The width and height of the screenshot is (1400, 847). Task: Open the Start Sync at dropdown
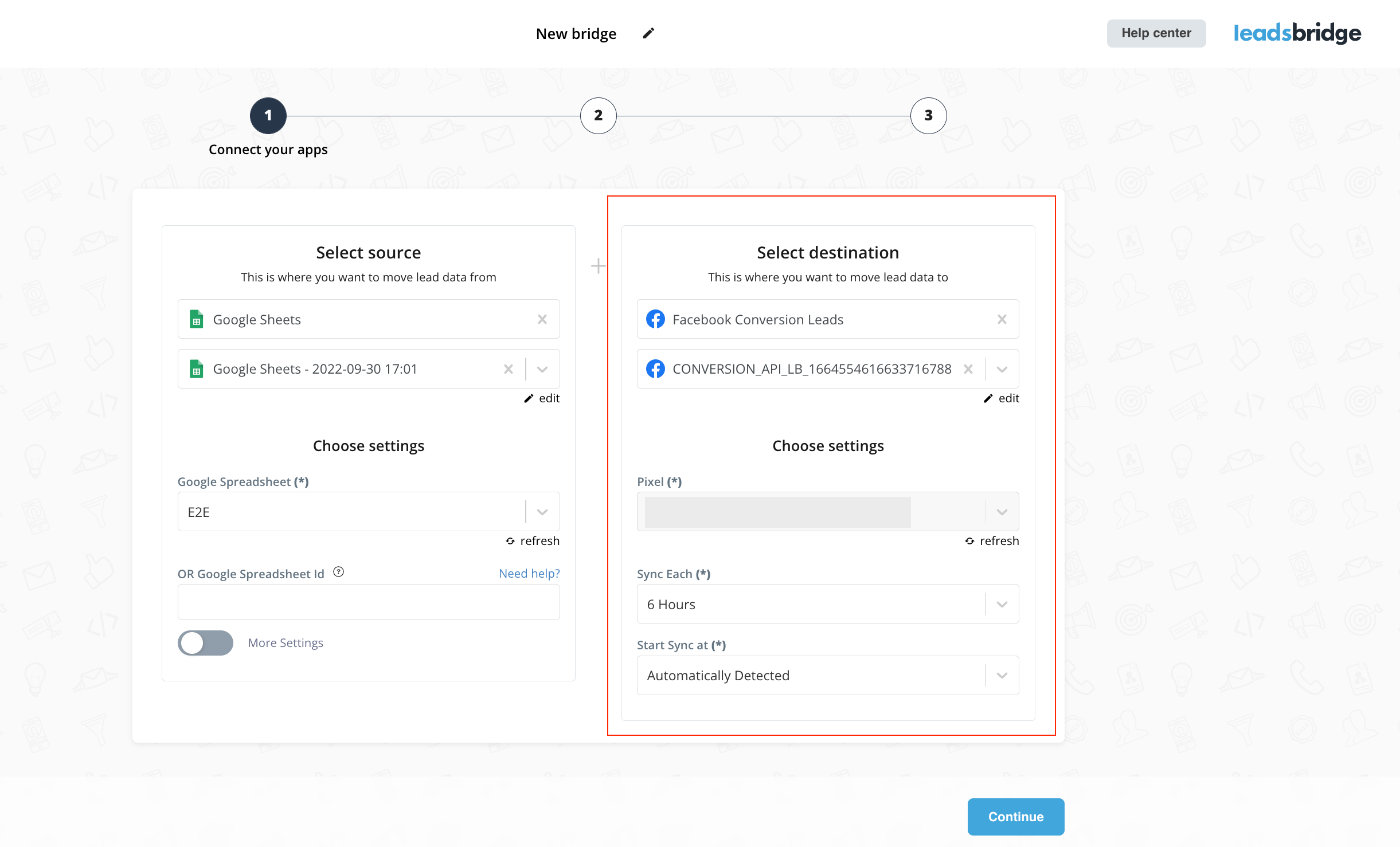828,675
